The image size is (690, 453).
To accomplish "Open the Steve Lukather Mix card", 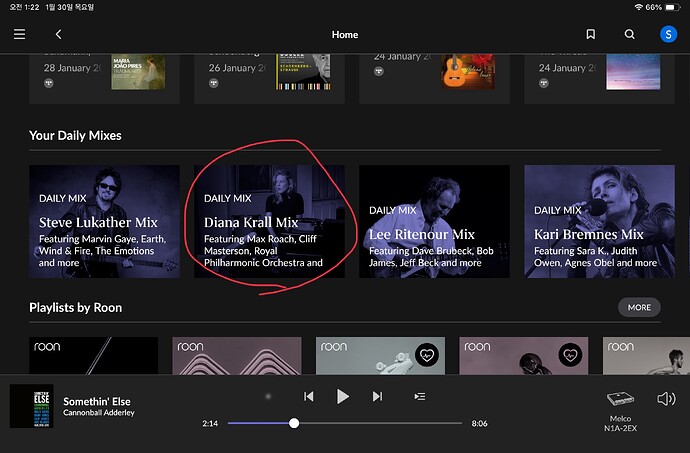I will click(x=104, y=221).
